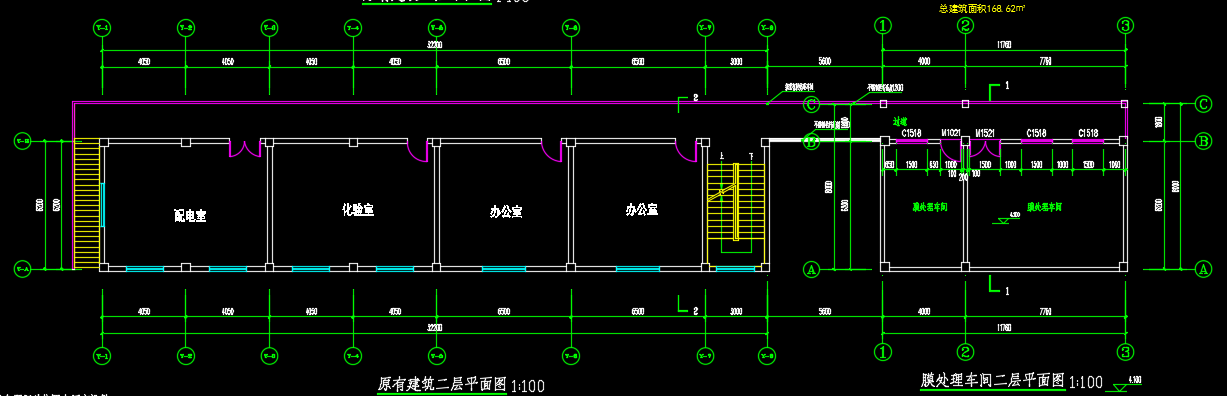Screen dimensions: 1227x396
Task: Click grid bubble 1 above the workshop plan
Action: click(x=883, y=26)
